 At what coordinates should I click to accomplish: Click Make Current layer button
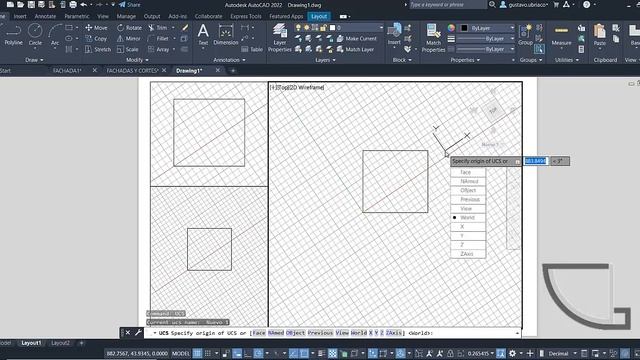[x=356, y=38]
